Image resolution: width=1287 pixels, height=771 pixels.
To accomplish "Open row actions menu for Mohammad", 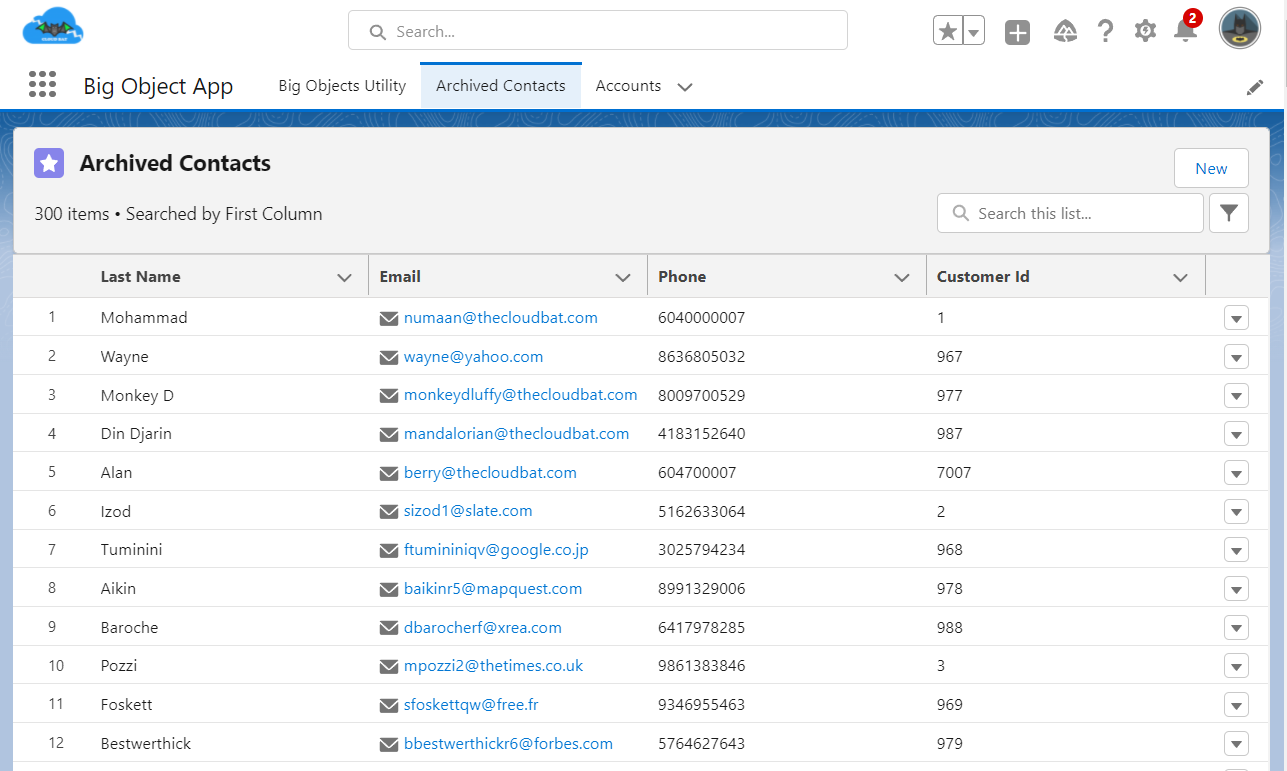I will tap(1236, 318).
